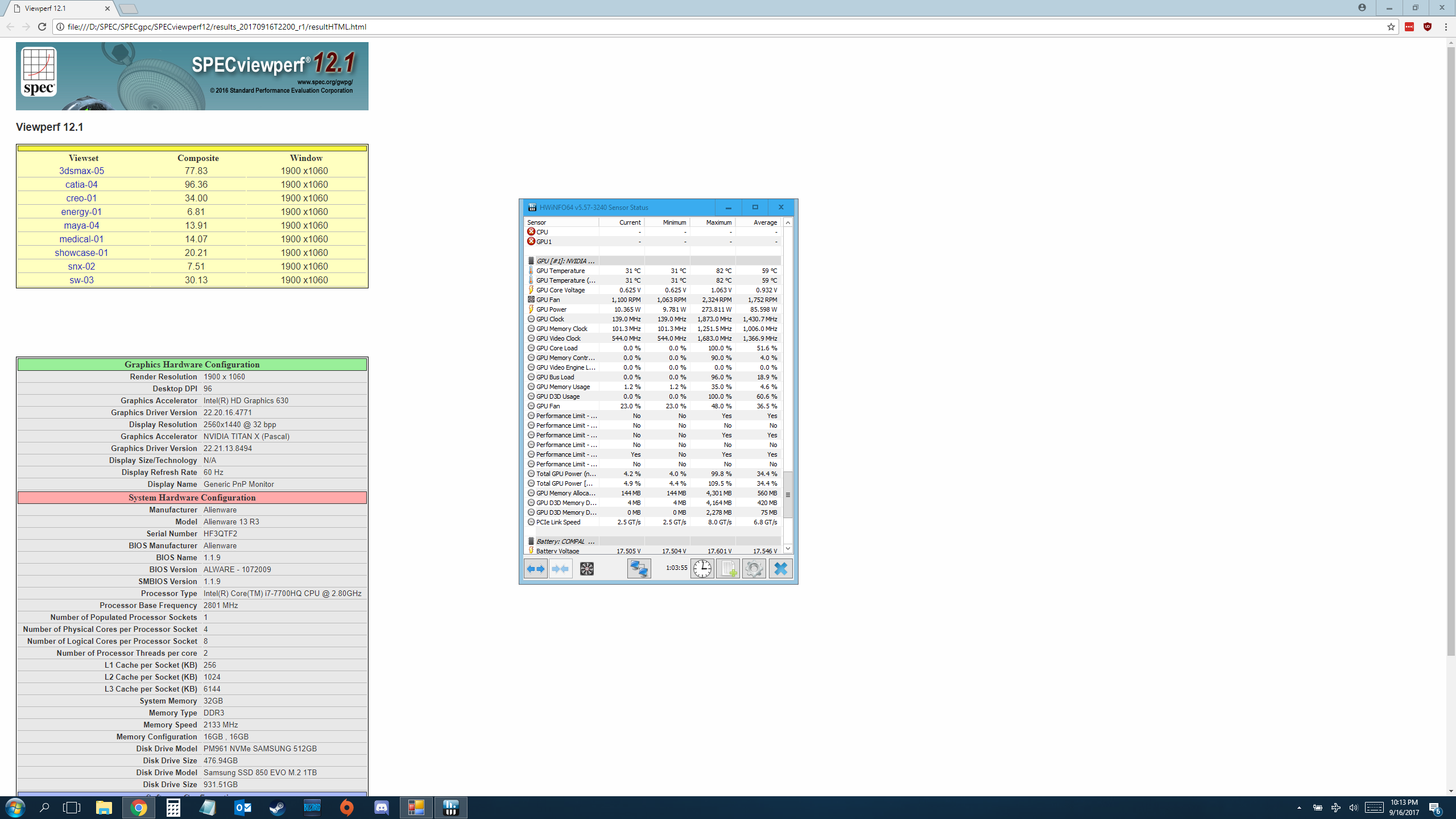This screenshot has height=819, width=1456.
Task: Open HWiNFO sensor settings gear
Action: [754, 568]
